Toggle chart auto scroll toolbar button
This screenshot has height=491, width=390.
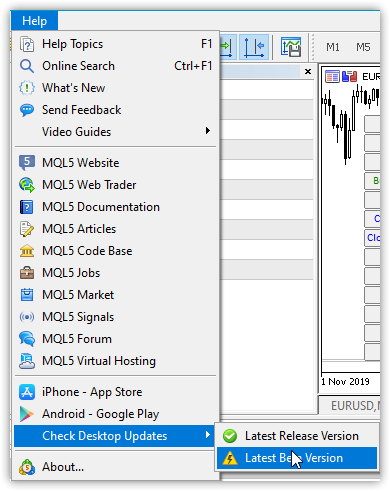[x=228, y=47]
